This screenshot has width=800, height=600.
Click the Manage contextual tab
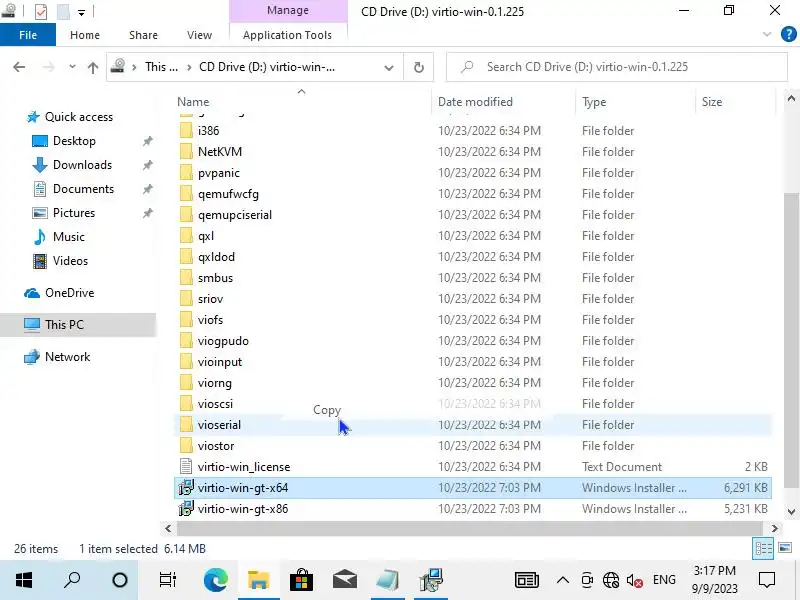(288, 10)
